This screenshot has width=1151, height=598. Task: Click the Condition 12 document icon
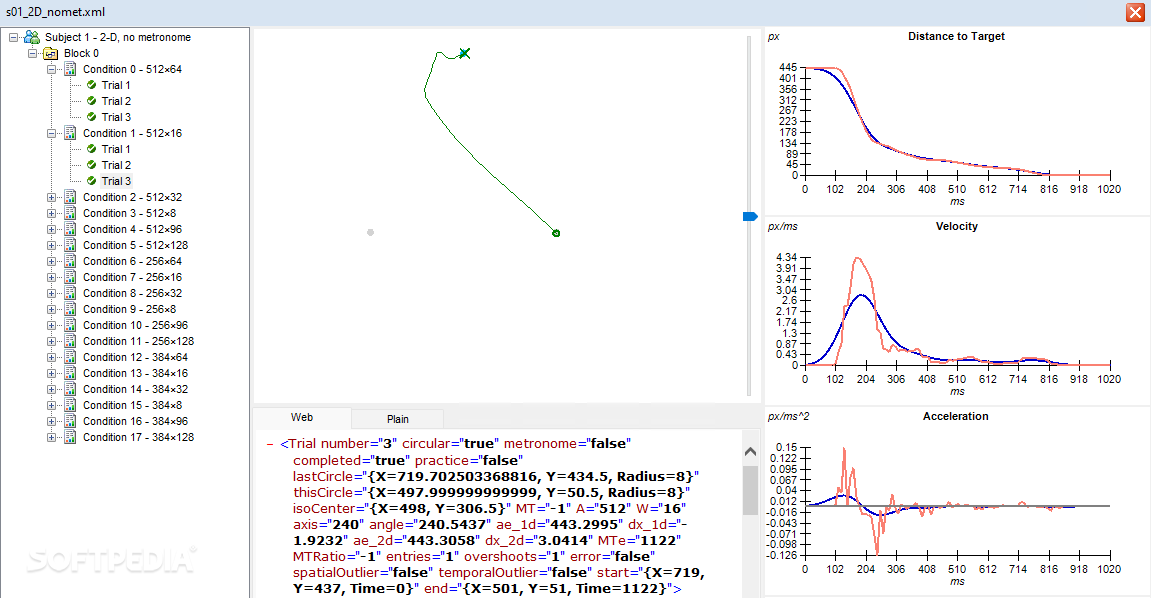tap(70, 357)
